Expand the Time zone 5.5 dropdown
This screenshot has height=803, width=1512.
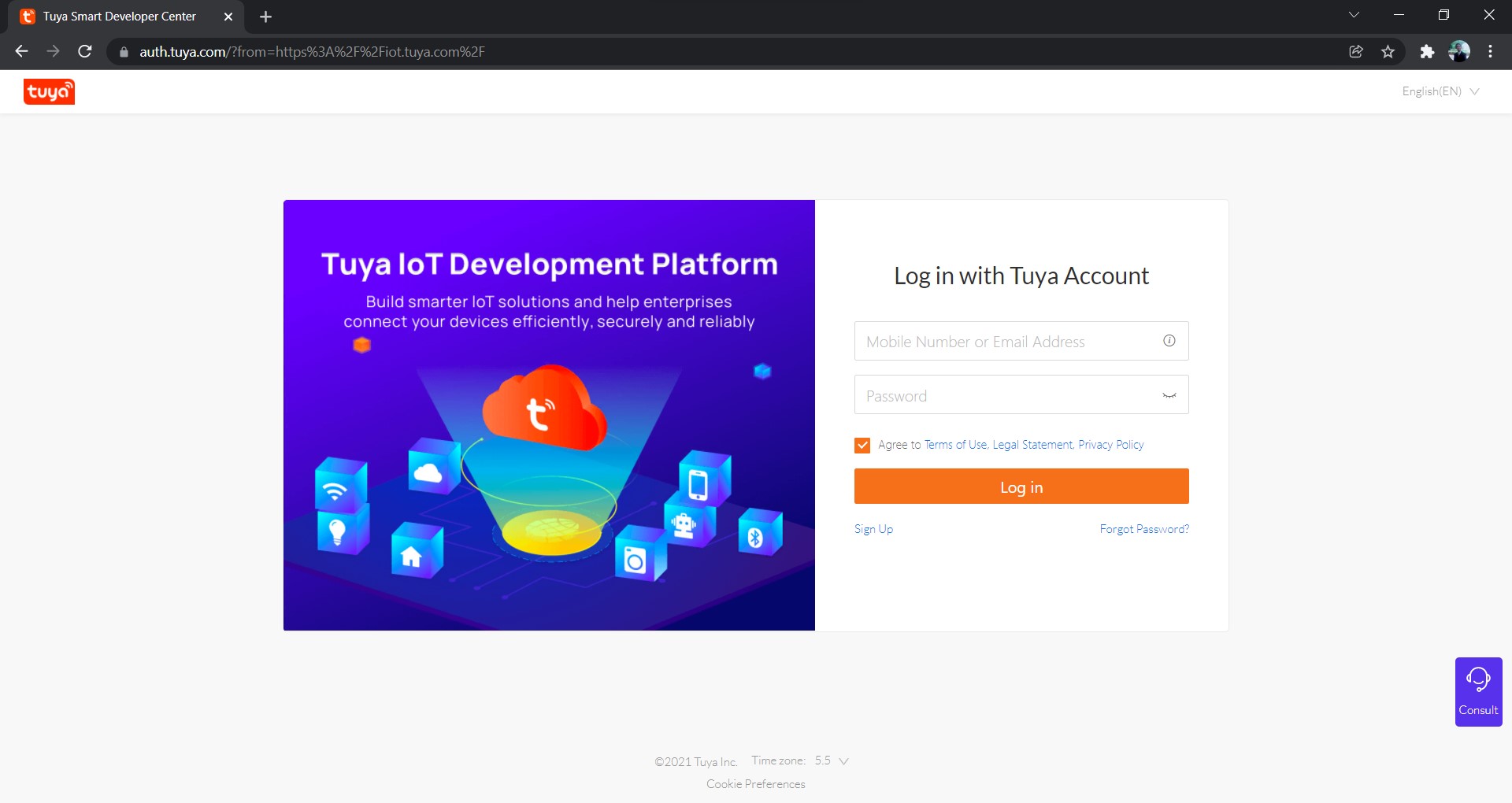[832, 760]
